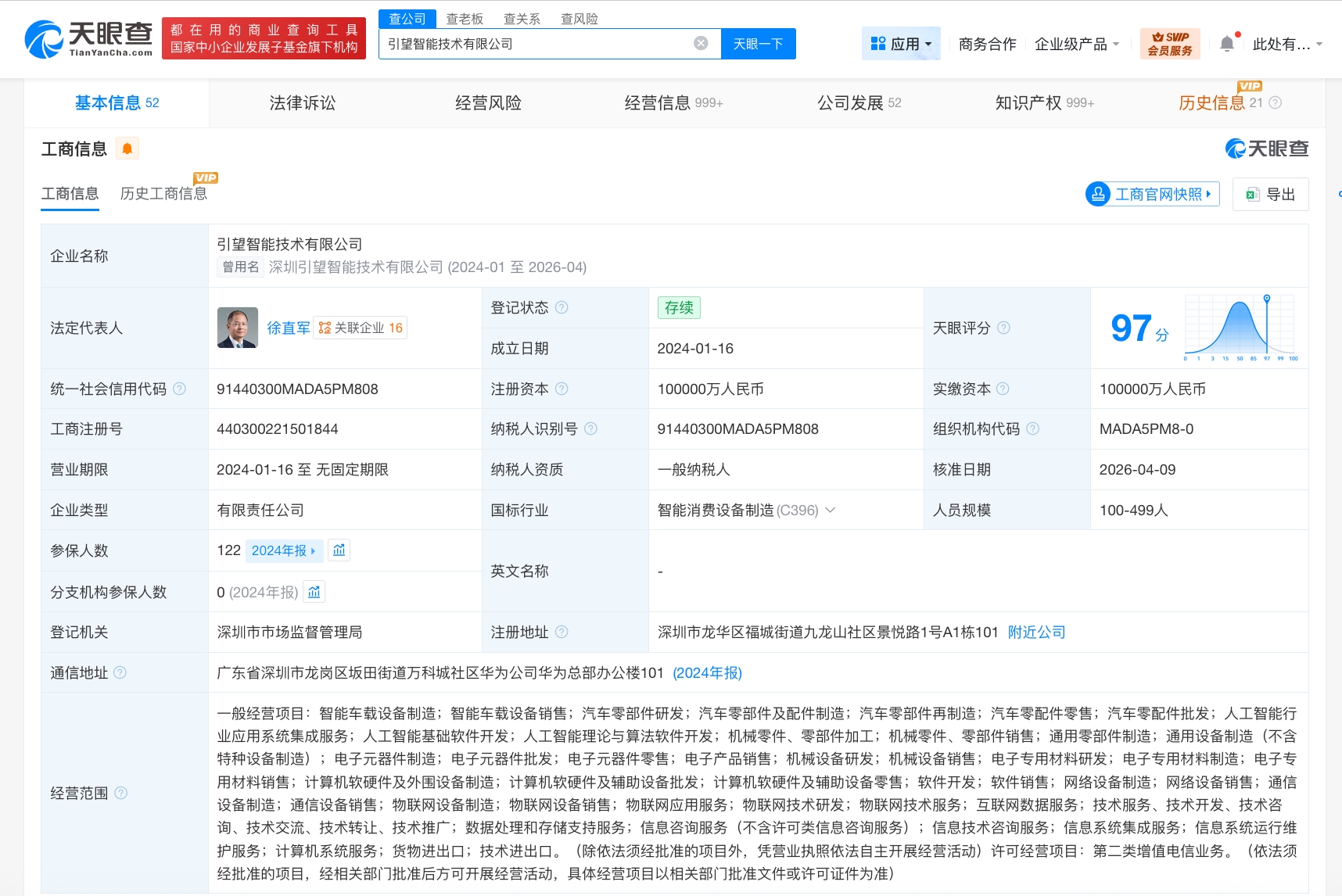1342x896 pixels.
Task: Click the alert bell beside 工商信息 heading
Action: 127,148
